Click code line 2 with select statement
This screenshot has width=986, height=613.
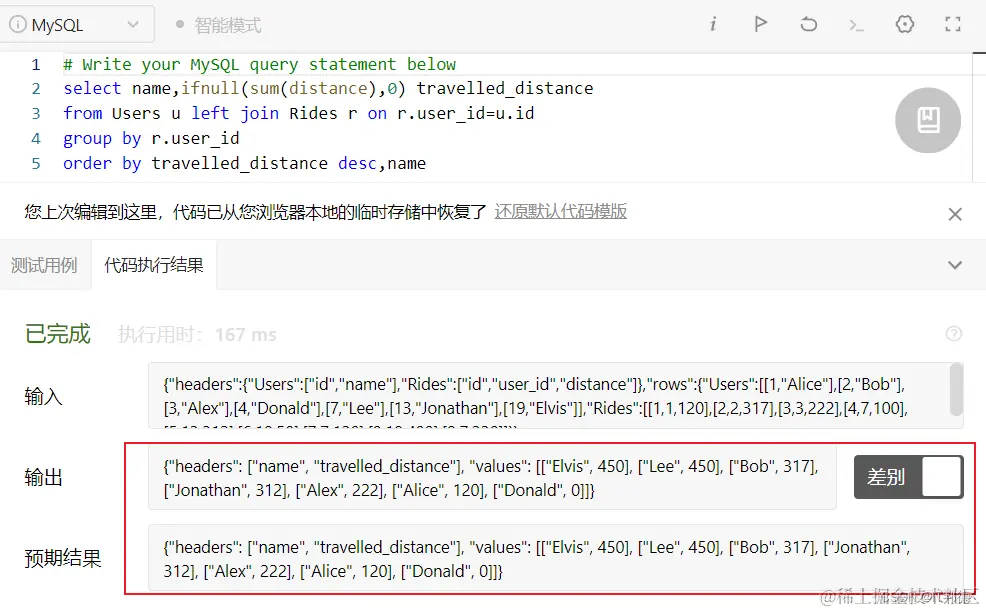tap(328, 88)
